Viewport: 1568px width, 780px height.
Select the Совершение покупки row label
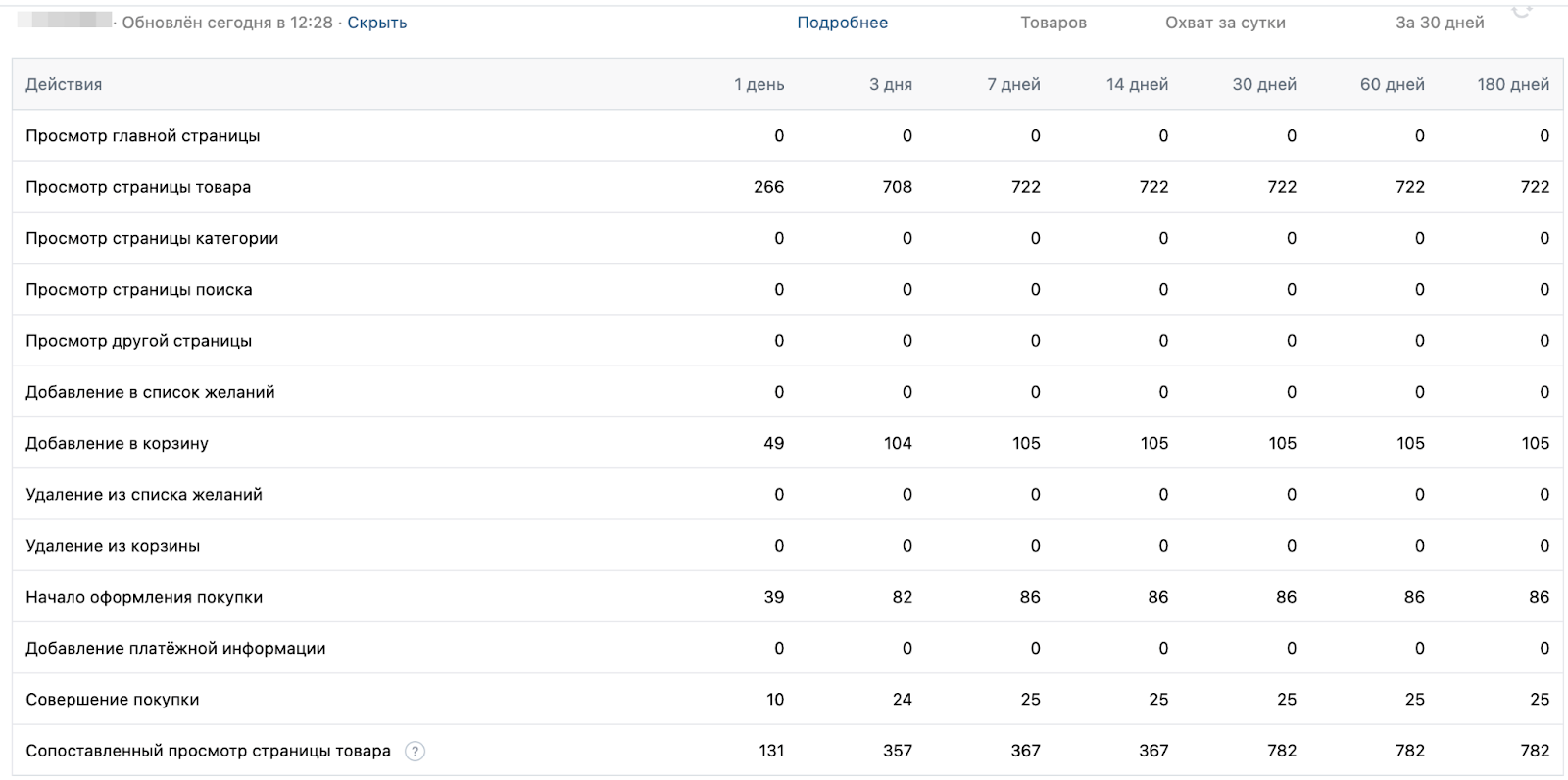coord(113,700)
